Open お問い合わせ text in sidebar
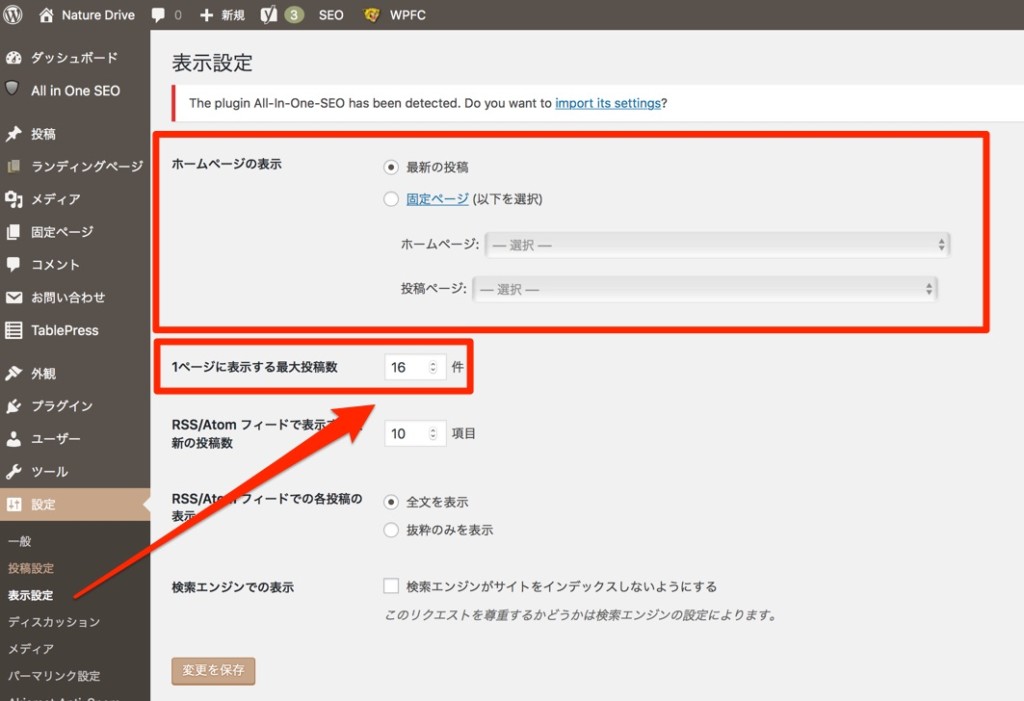 click(68, 297)
